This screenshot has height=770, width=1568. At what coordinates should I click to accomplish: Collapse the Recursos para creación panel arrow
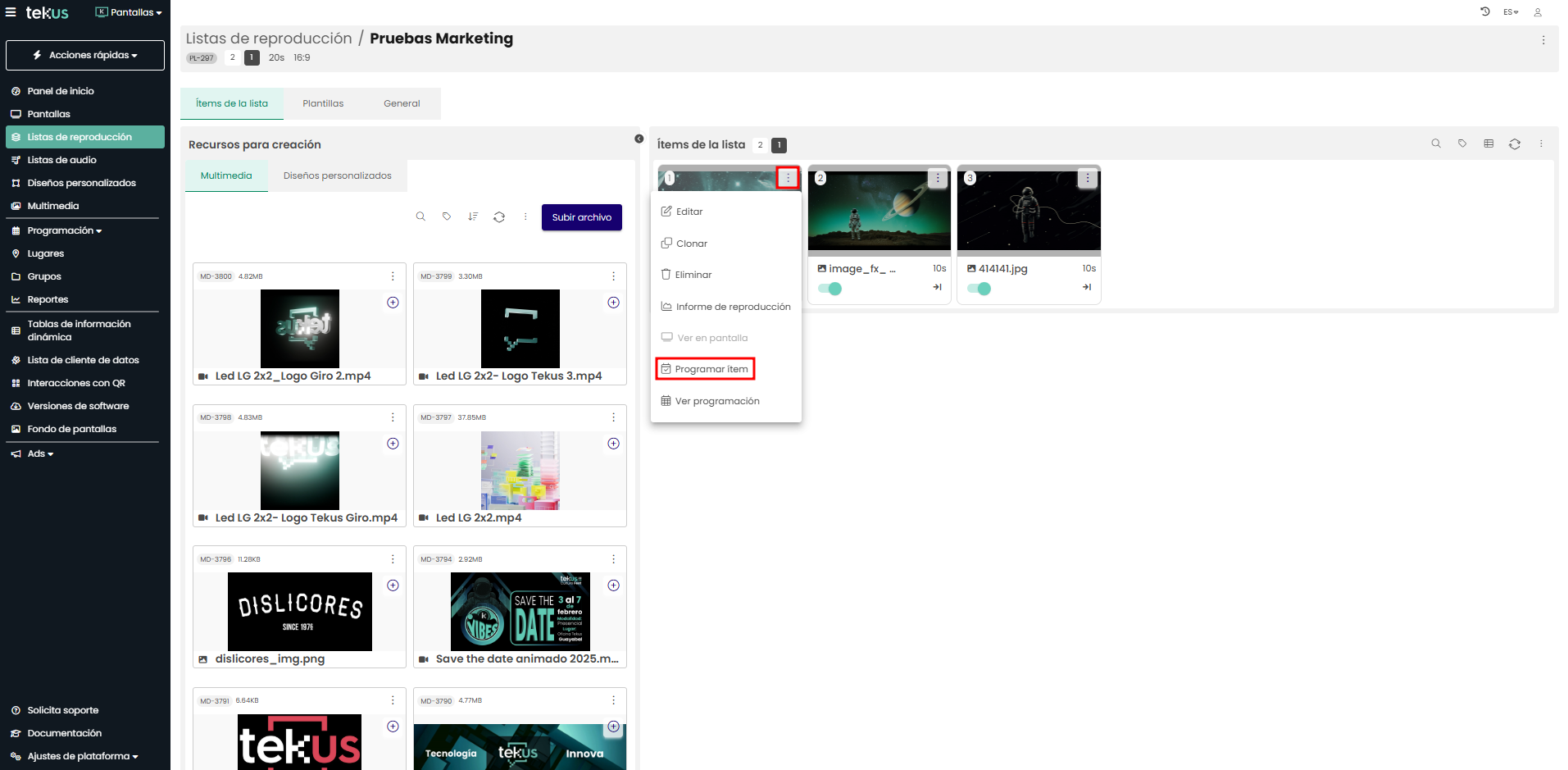(639, 139)
